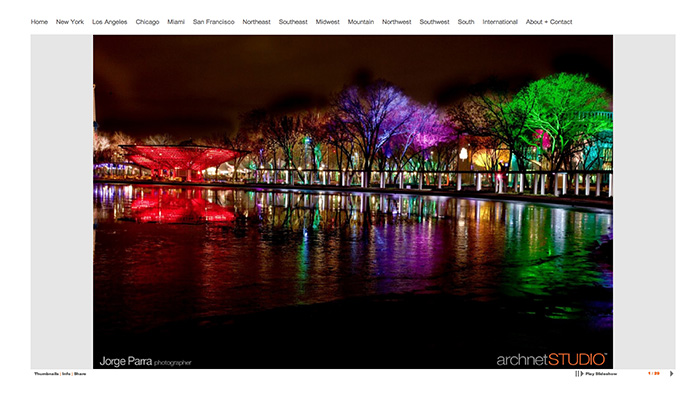Open the Chicago gallery
700x411 pixels.
147,21
